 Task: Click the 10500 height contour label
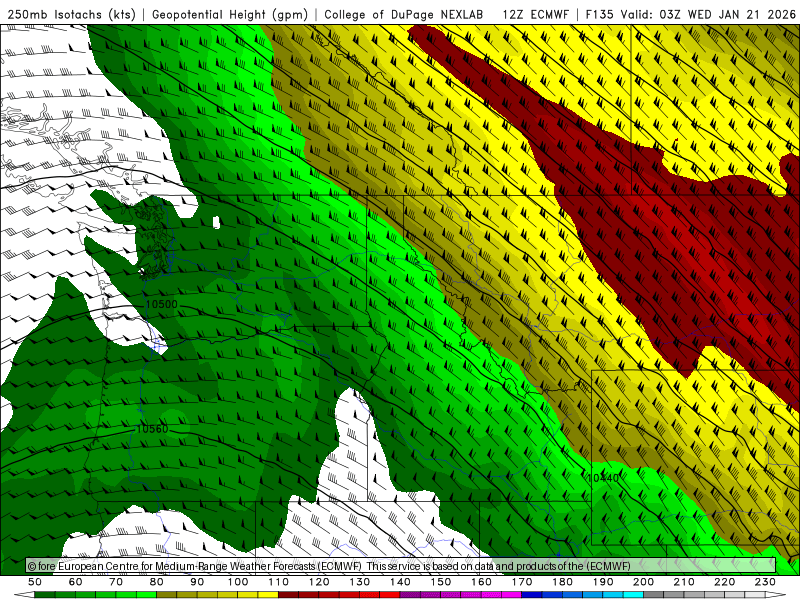pos(161,305)
